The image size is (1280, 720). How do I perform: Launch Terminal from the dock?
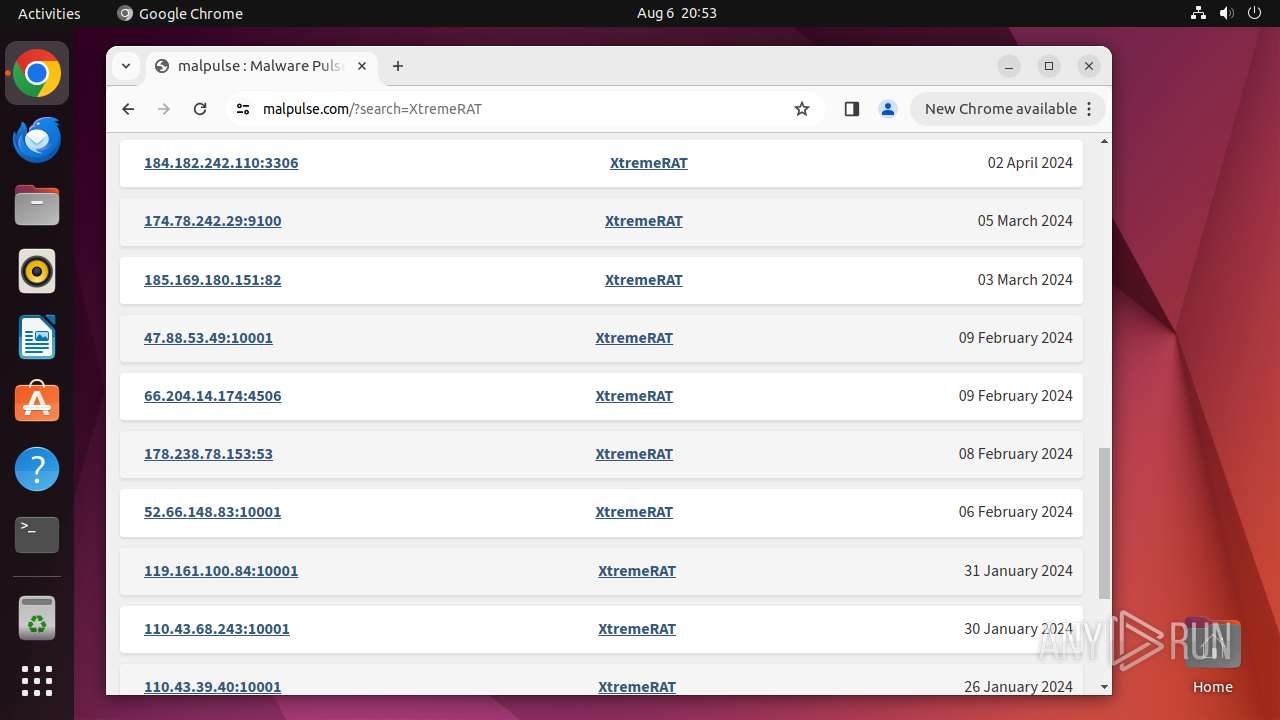tap(37, 535)
